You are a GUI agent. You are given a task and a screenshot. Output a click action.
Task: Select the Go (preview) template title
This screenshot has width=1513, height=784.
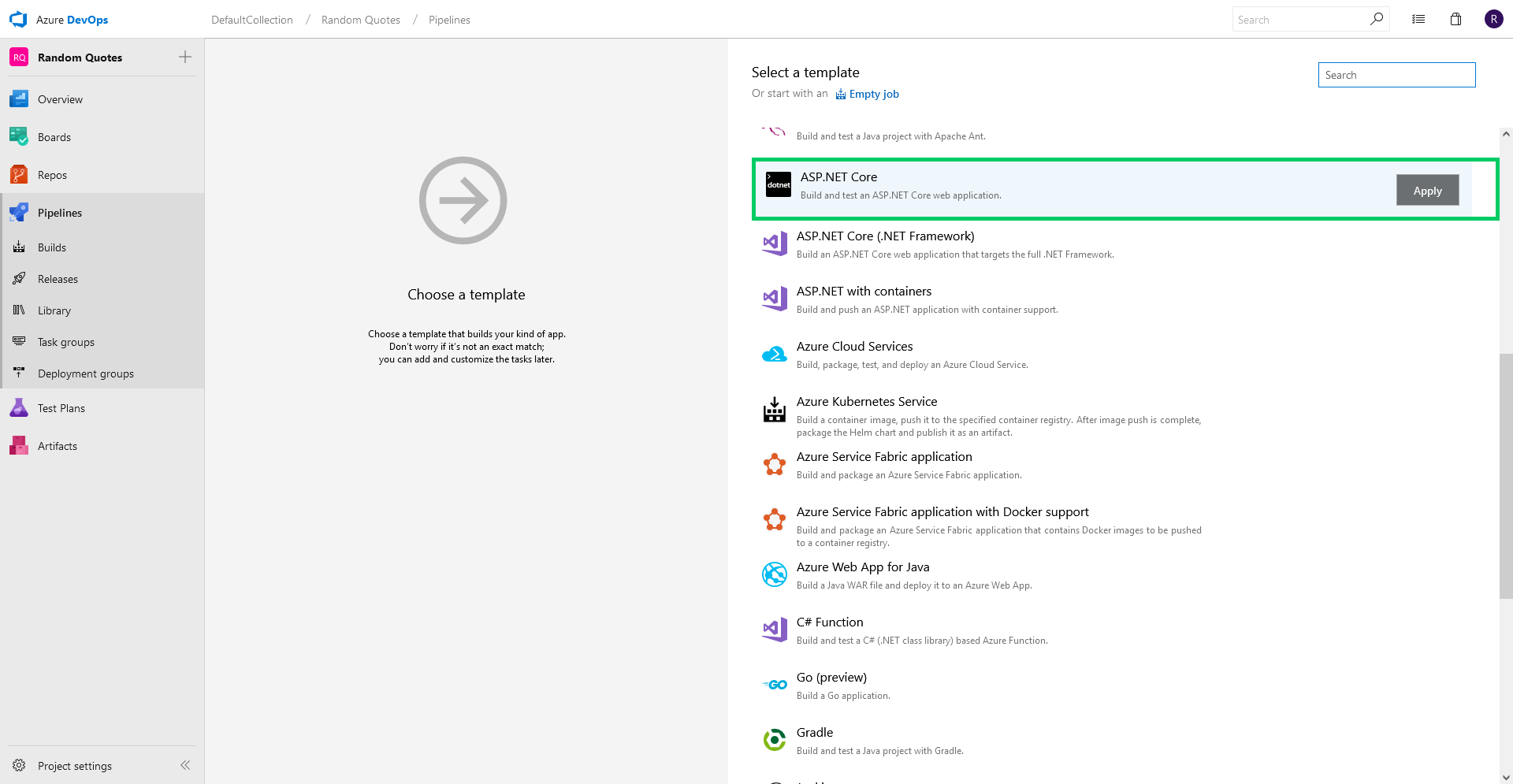831,678
